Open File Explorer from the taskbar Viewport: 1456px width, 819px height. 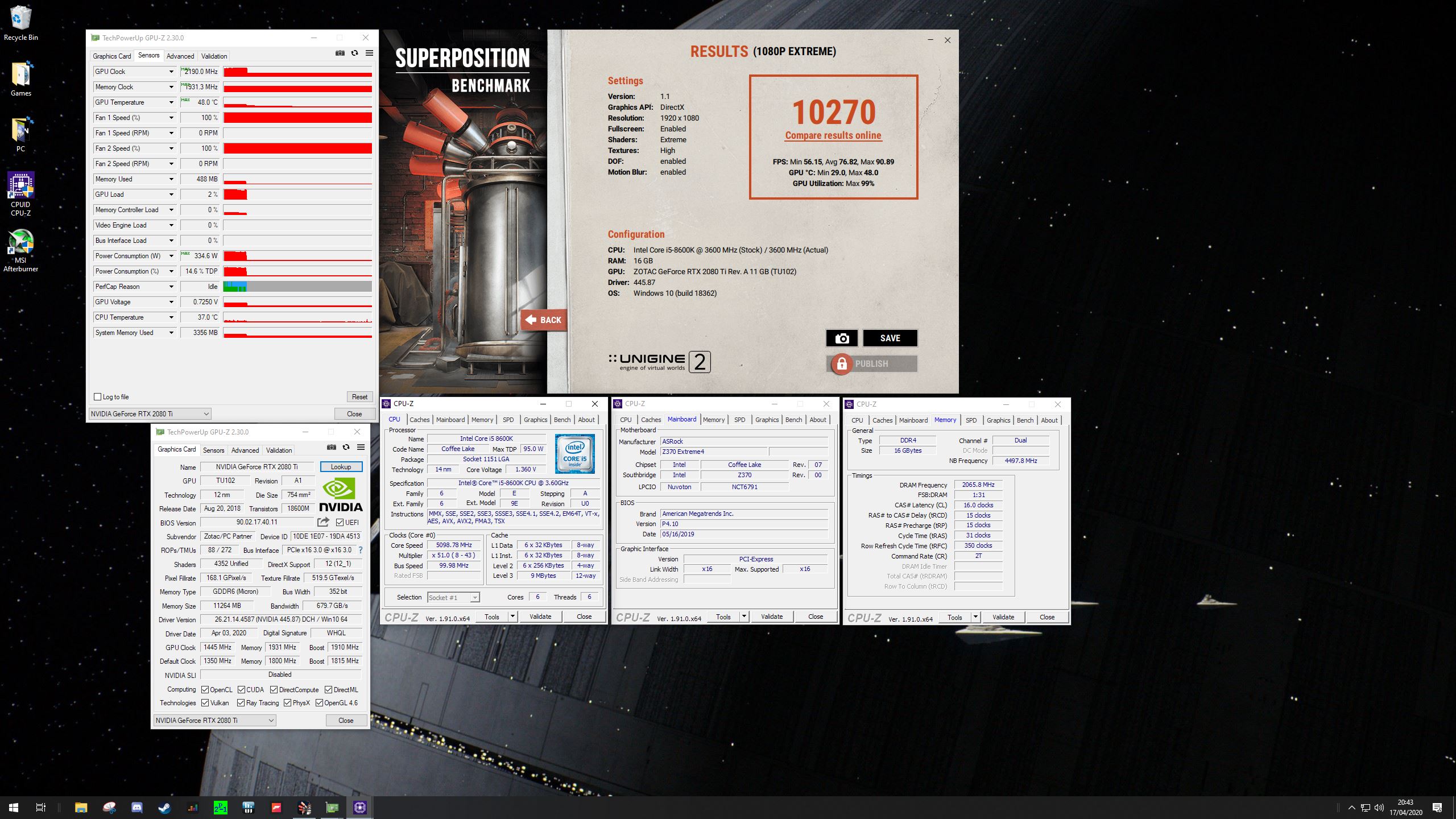pyautogui.click(x=81, y=808)
